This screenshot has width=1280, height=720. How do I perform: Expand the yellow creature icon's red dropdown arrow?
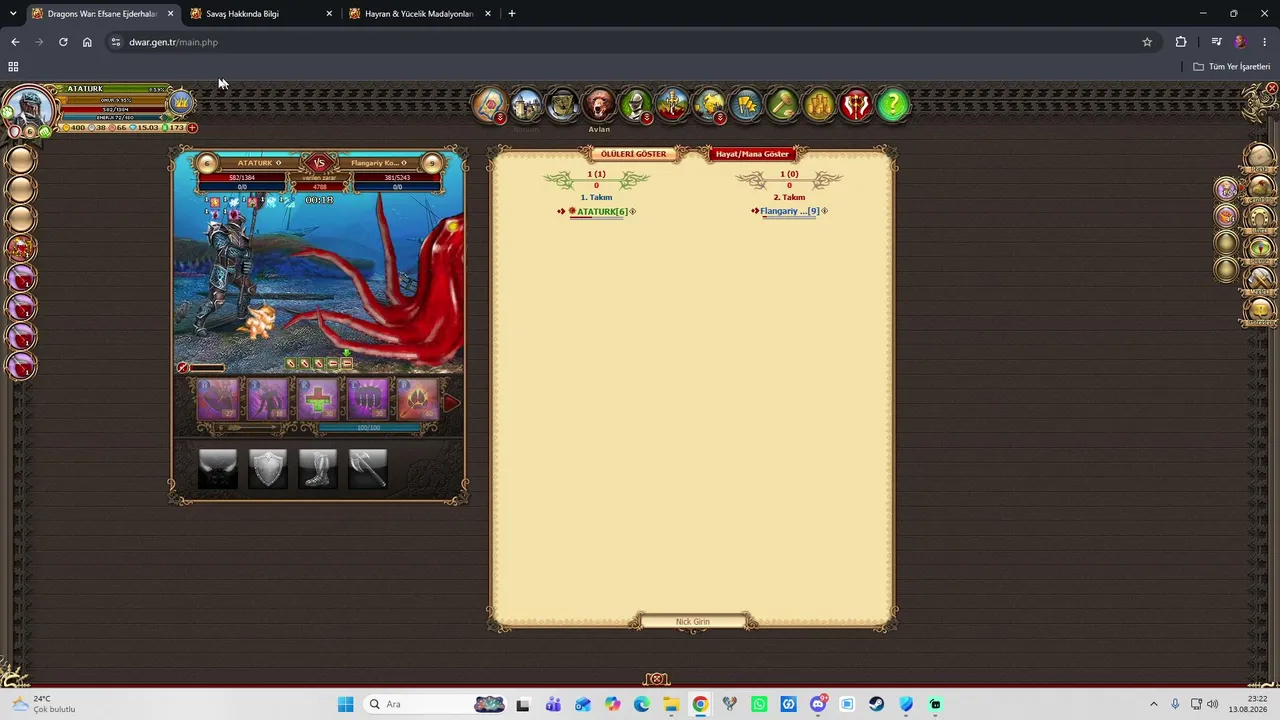tap(720, 118)
